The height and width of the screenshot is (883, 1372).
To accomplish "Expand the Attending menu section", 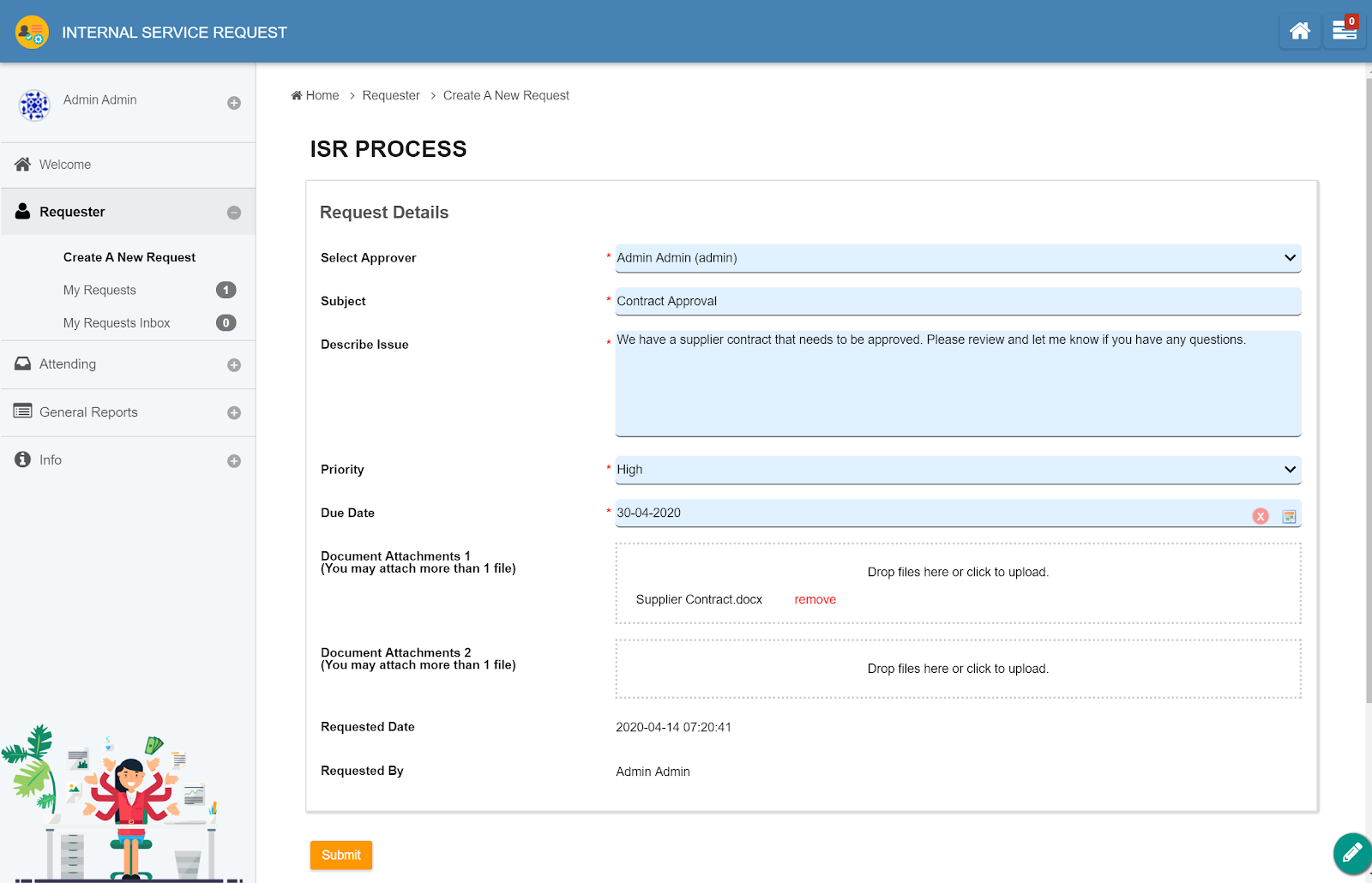I will tap(234, 365).
